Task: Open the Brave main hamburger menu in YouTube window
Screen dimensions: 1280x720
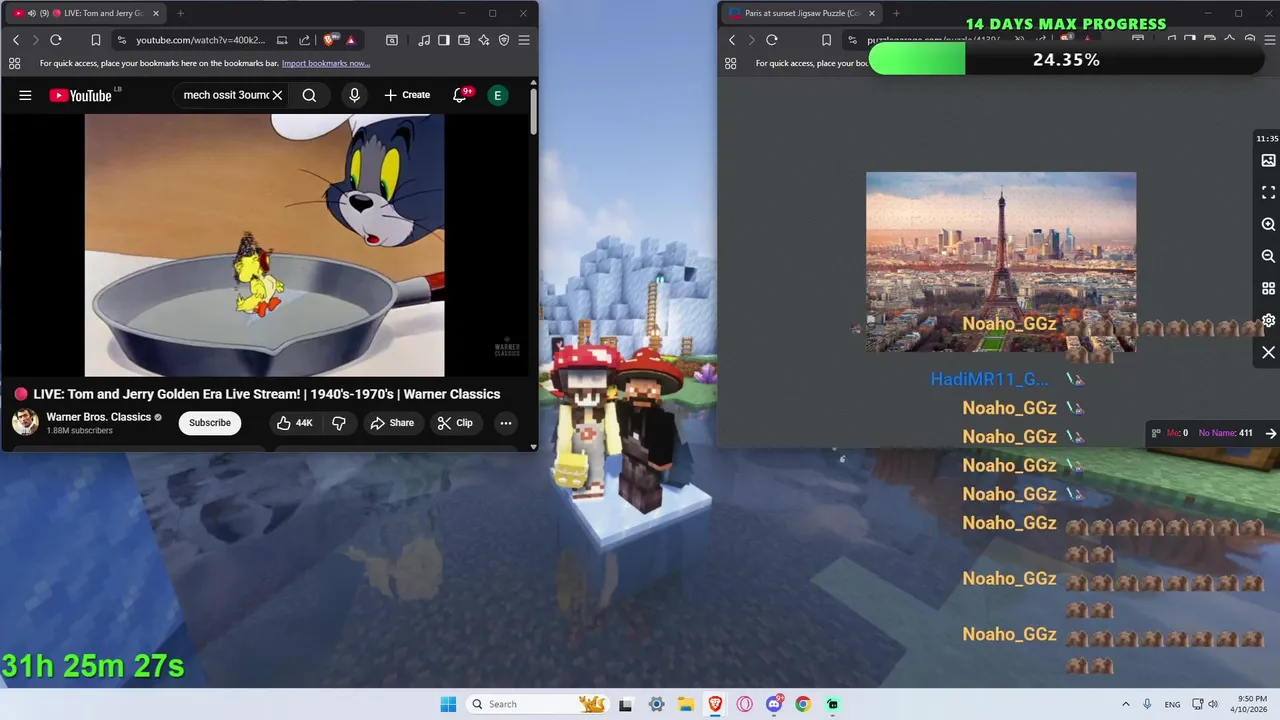Action: tap(524, 40)
